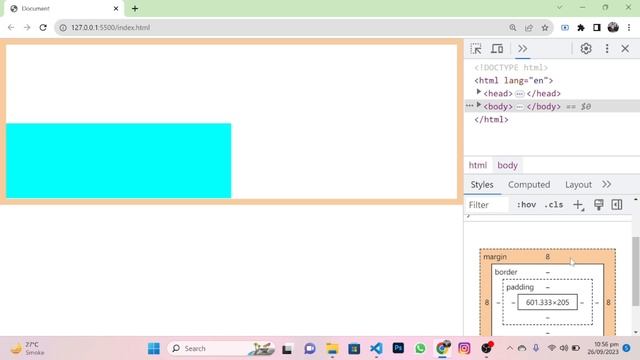640x360 pixels.
Task: Show hidden system tray icons
Action: tap(509, 348)
